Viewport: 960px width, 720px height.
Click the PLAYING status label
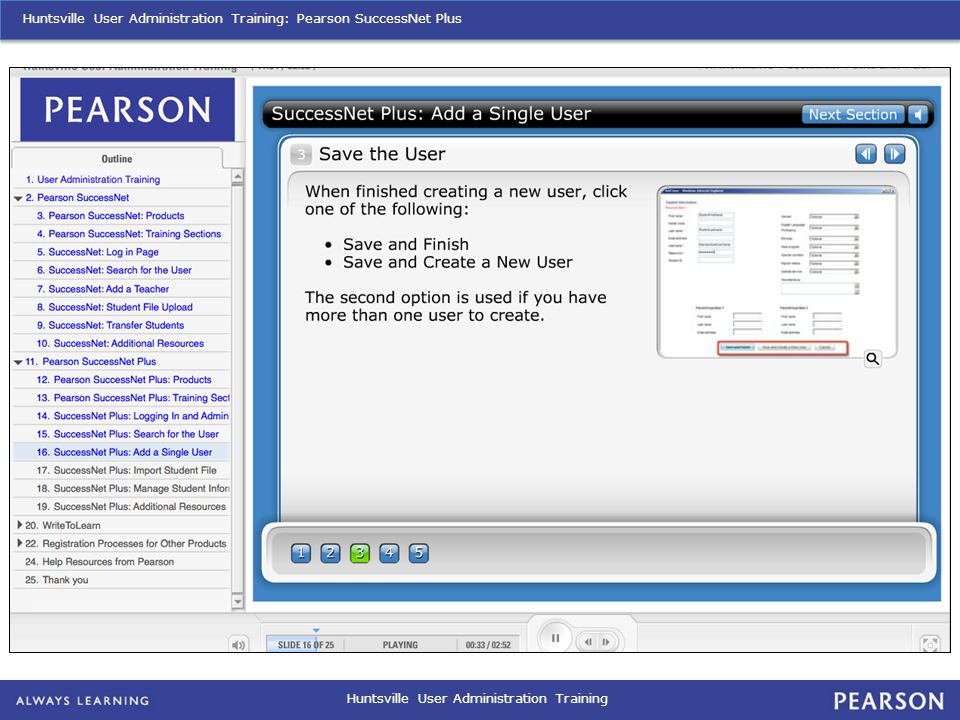[x=400, y=645]
